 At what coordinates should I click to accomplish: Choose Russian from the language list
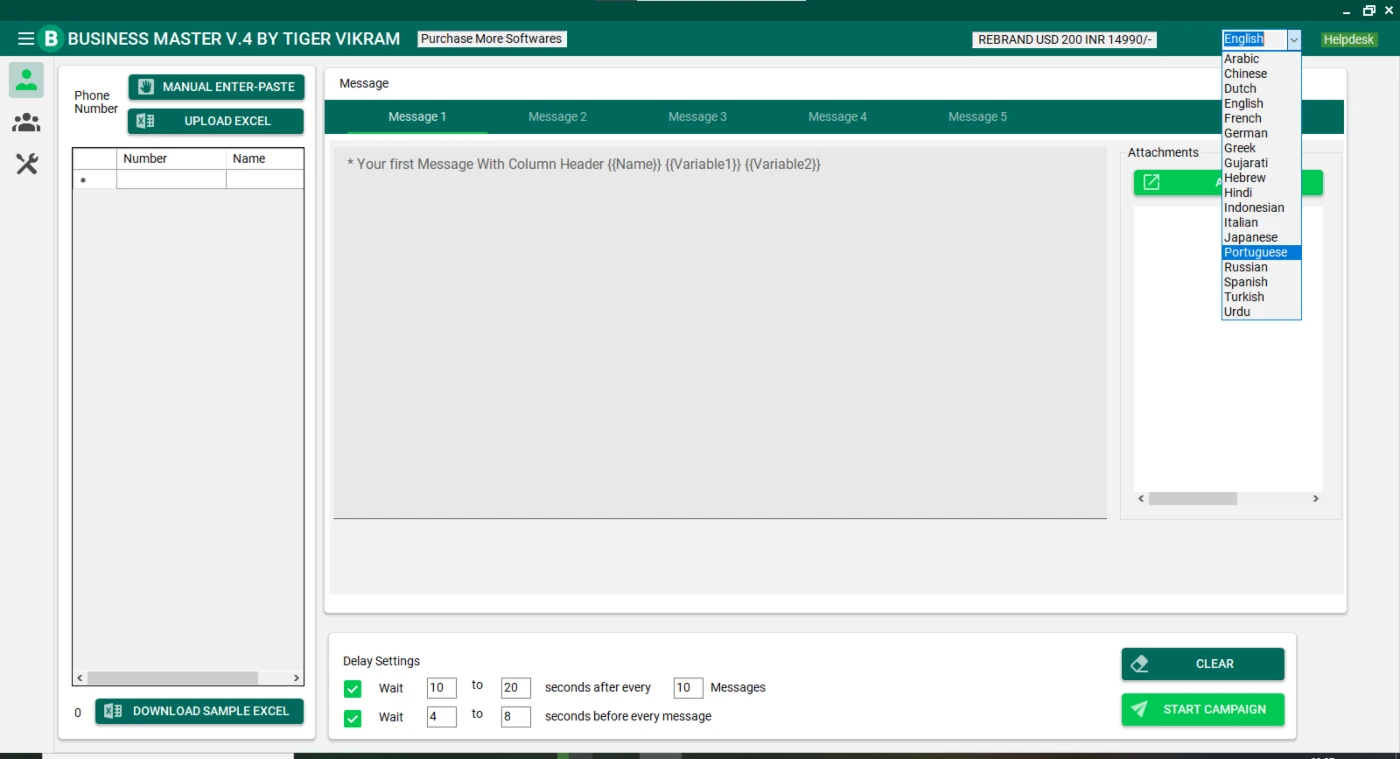[1261, 267]
